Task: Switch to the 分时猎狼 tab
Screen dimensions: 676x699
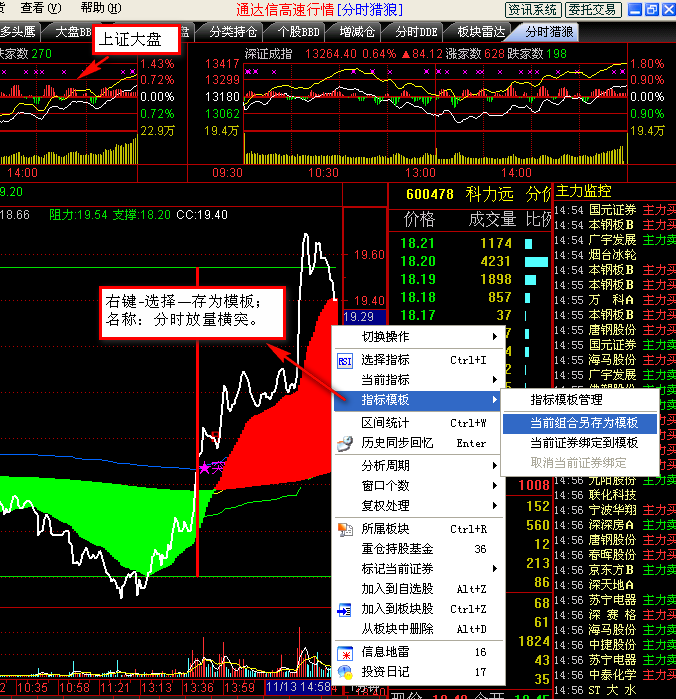Action: (x=549, y=32)
